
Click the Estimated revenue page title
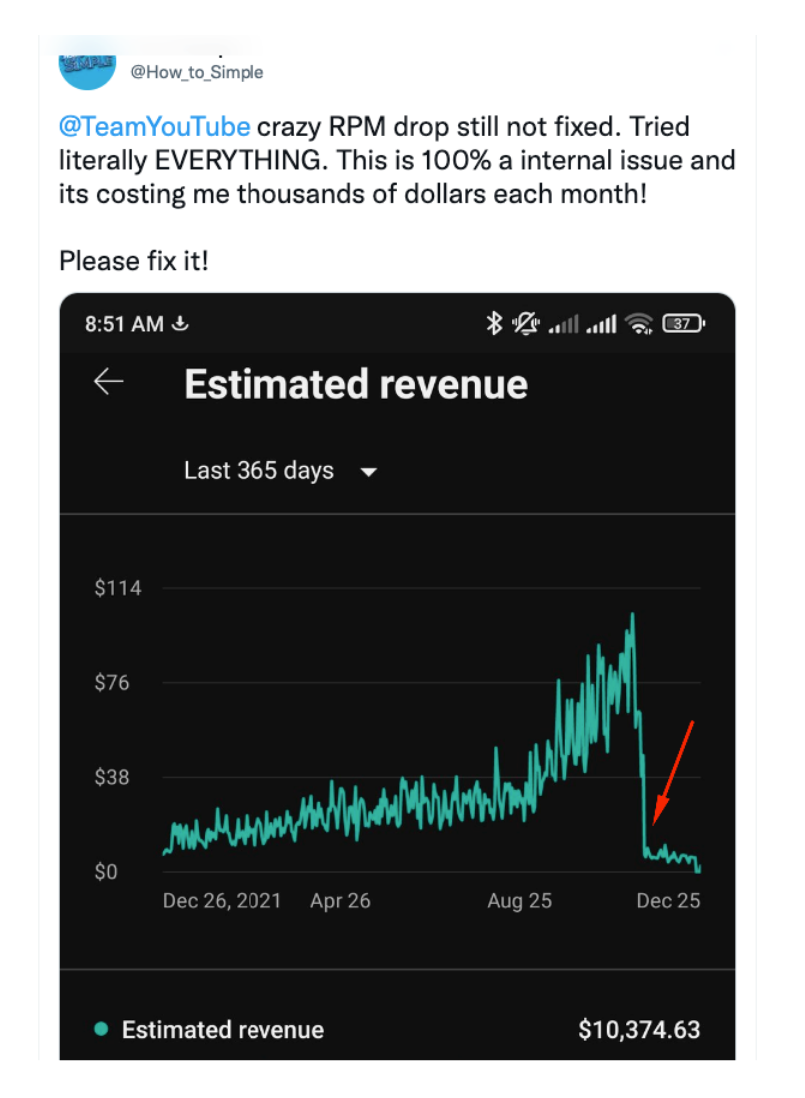(x=356, y=384)
